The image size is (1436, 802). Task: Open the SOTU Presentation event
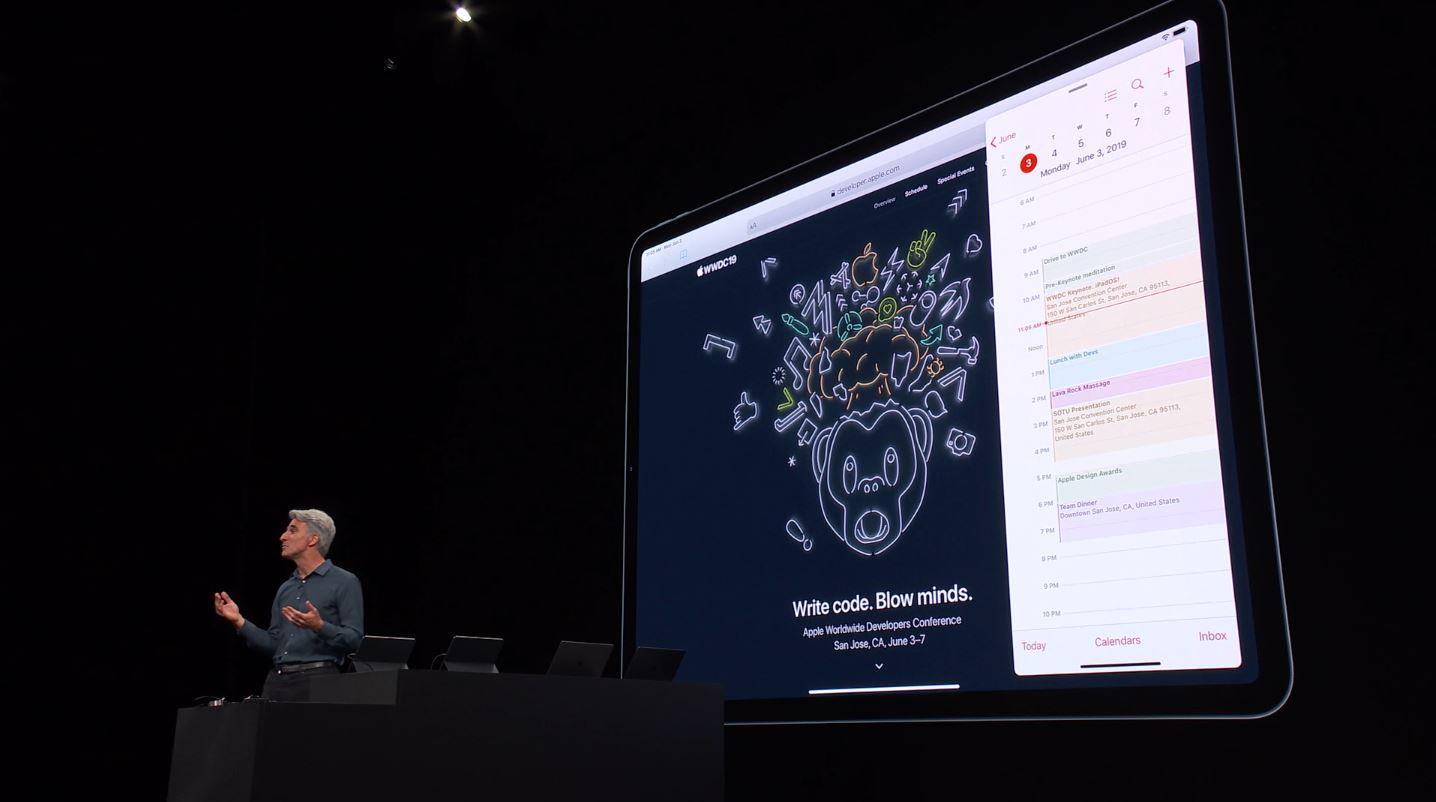coord(1133,418)
